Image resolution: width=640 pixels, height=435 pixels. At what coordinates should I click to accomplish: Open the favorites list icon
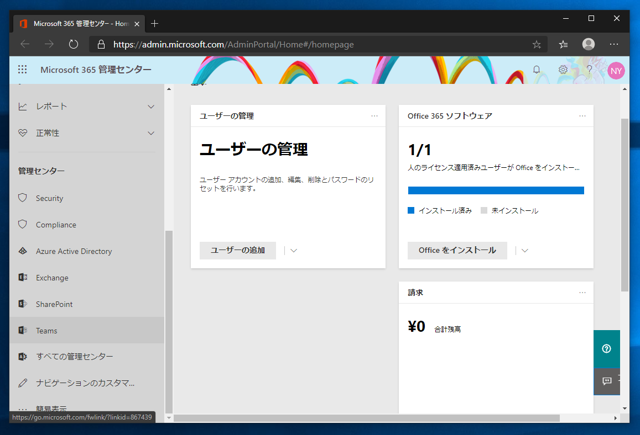click(563, 44)
